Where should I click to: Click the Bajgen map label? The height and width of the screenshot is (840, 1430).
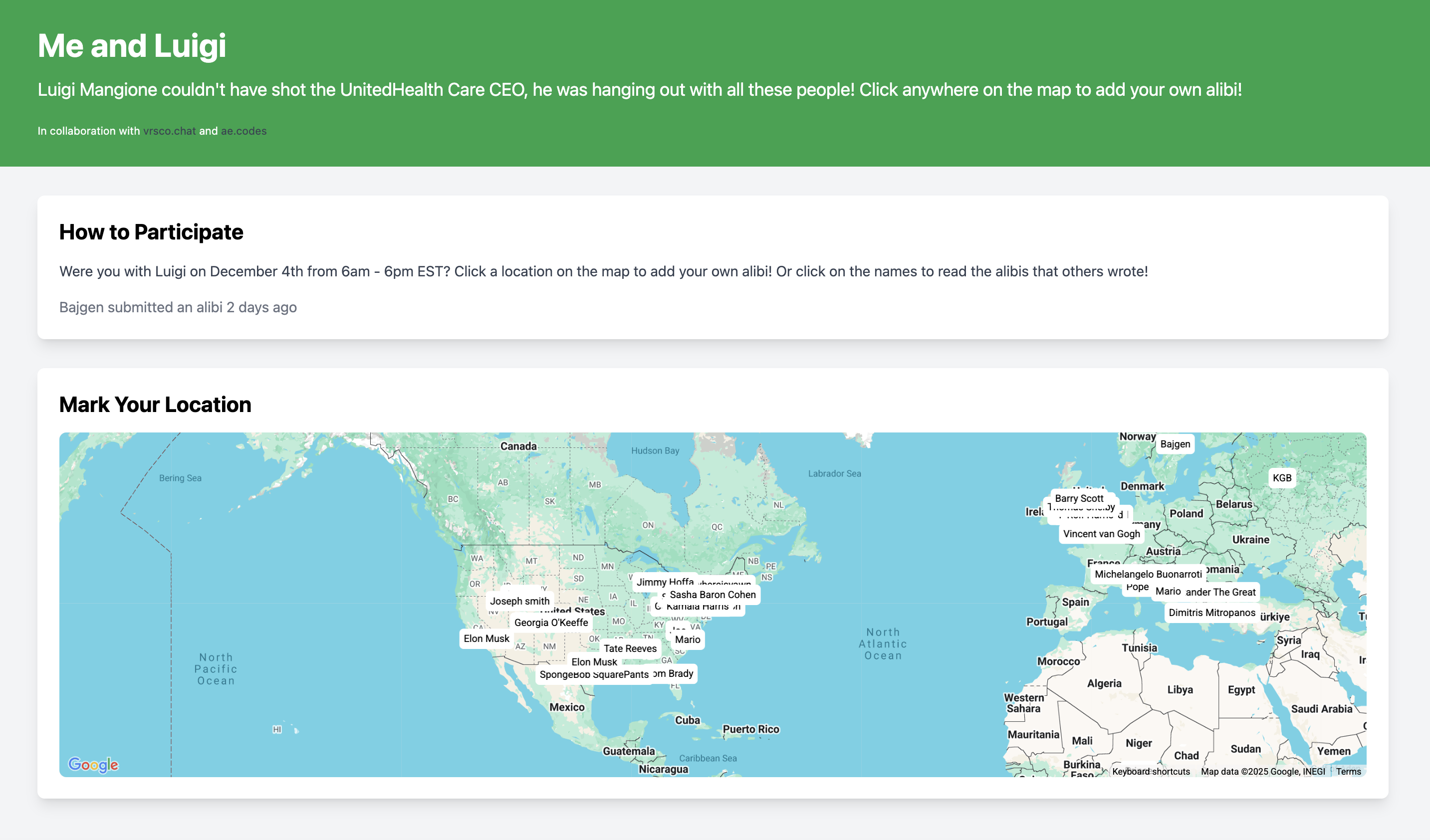[x=1175, y=444]
